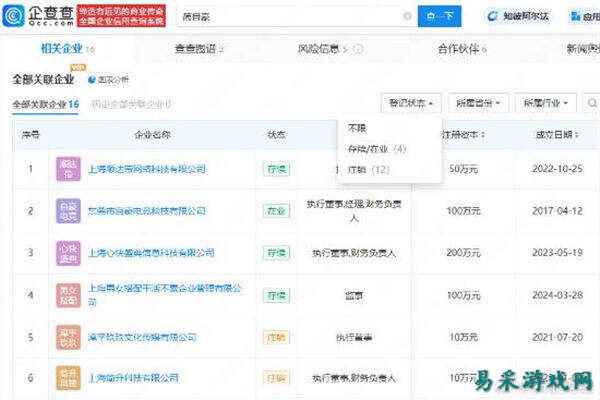The height and width of the screenshot is (400, 600).
Task: Click the salmon company logo in row 5
Action: tap(68, 337)
